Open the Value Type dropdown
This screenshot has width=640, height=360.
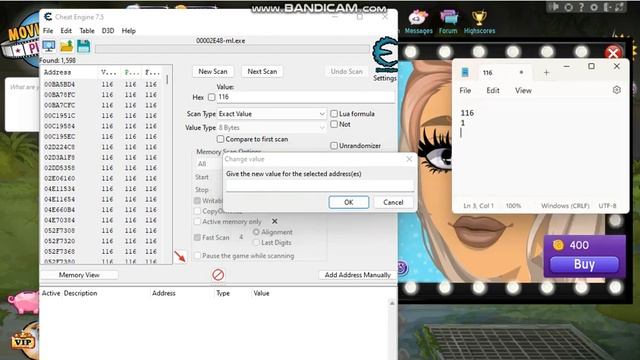[272, 128]
